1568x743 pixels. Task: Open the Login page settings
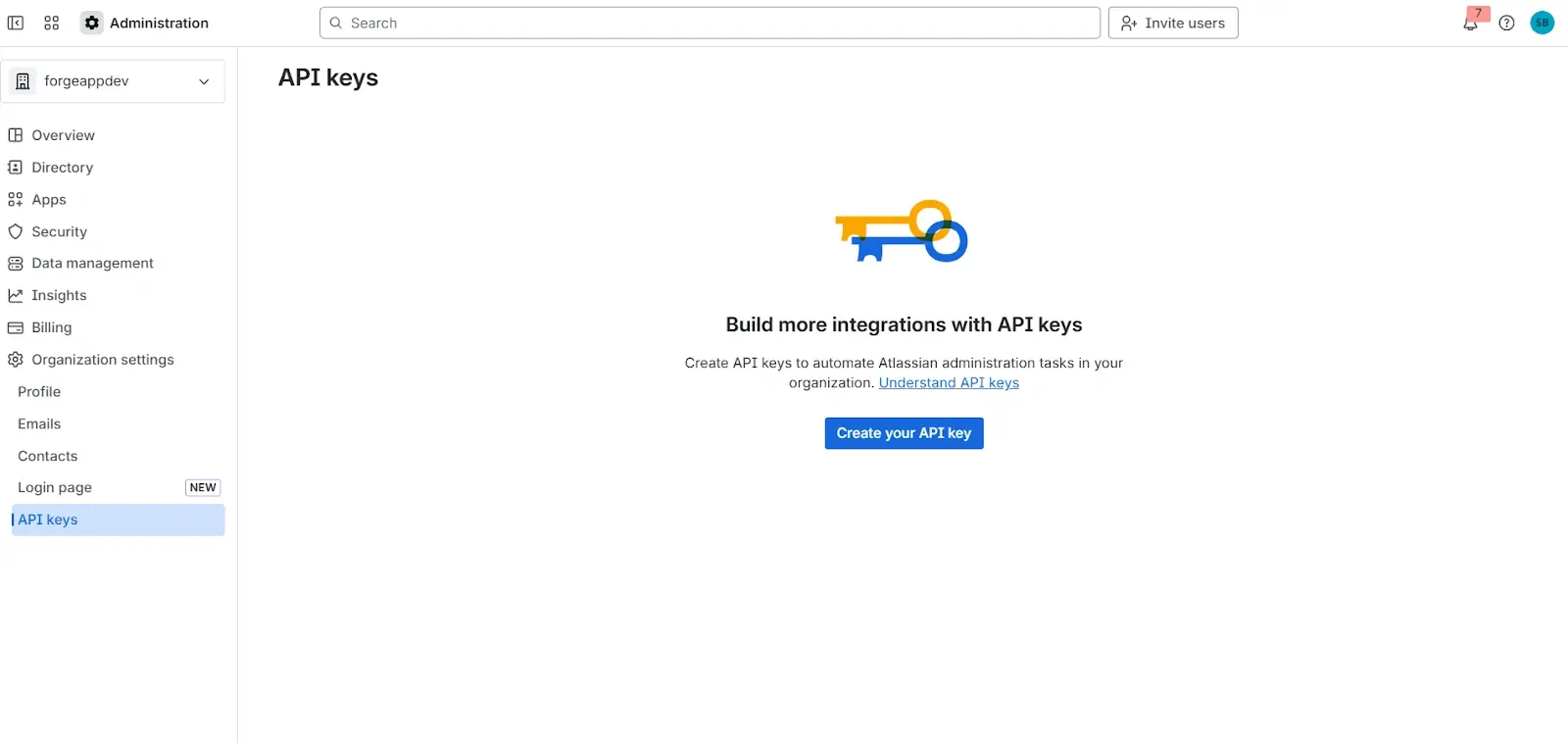tap(55, 487)
